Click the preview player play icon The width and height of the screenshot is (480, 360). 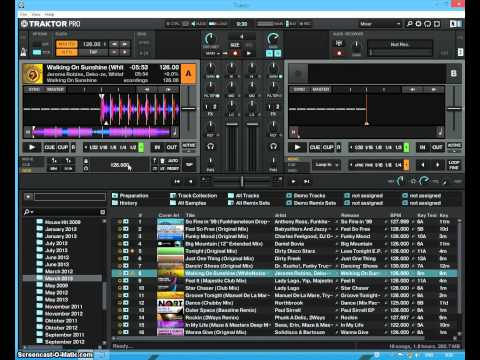[x=28, y=197]
